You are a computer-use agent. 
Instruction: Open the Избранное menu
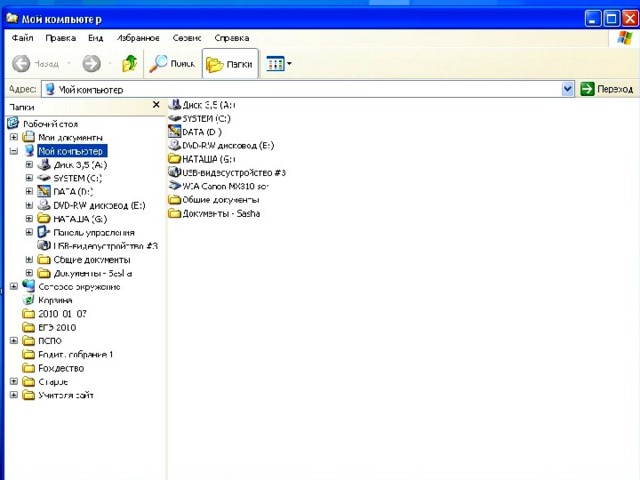coord(138,38)
